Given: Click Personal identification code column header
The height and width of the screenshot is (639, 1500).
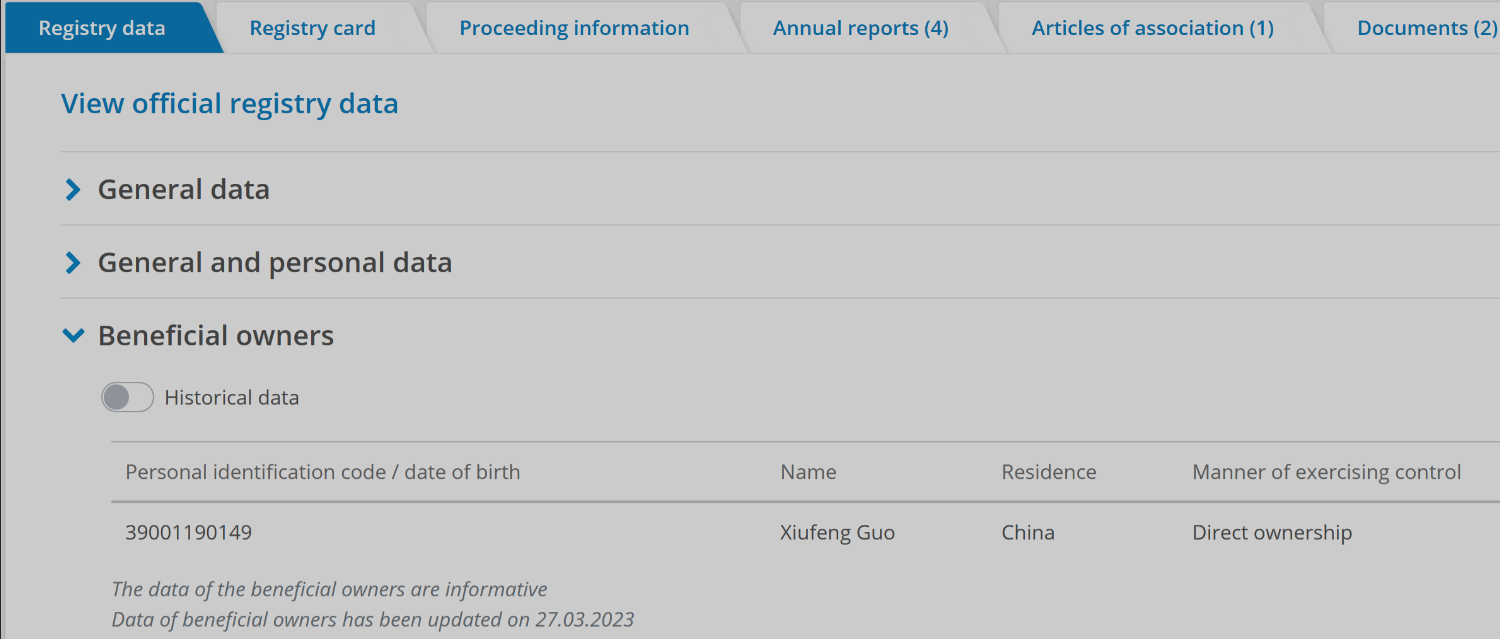Looking at the screenshot, I should point(323,472).
